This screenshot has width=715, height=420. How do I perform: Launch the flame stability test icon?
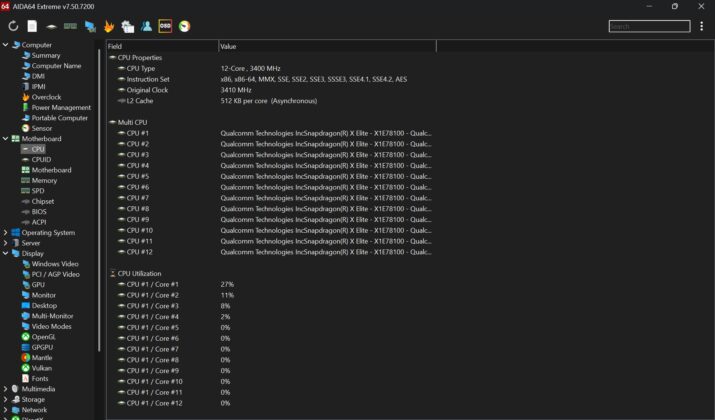pos(109,26)
